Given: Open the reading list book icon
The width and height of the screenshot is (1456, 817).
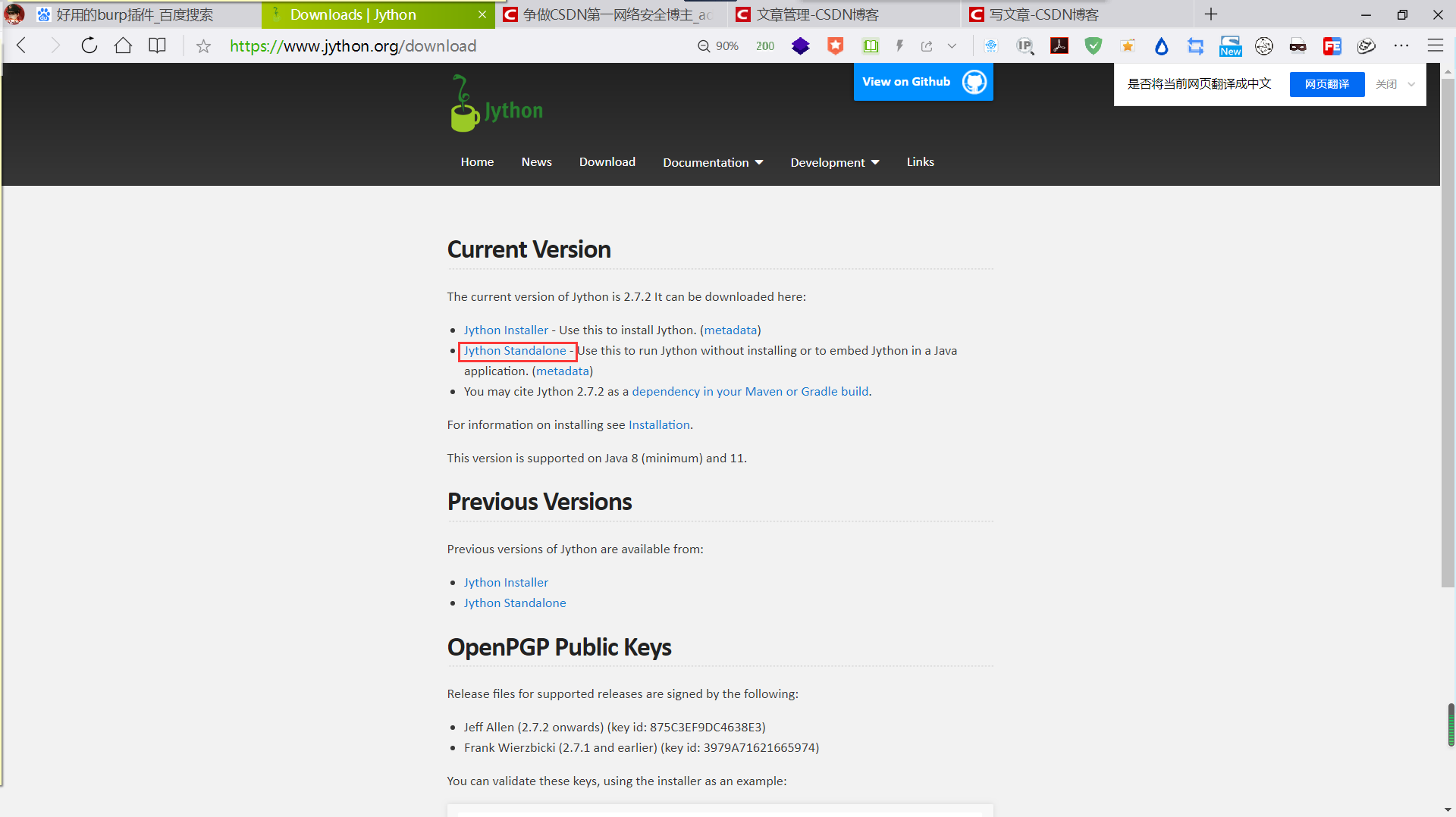Looking at the screenshot, I should (x=157, y=46).
